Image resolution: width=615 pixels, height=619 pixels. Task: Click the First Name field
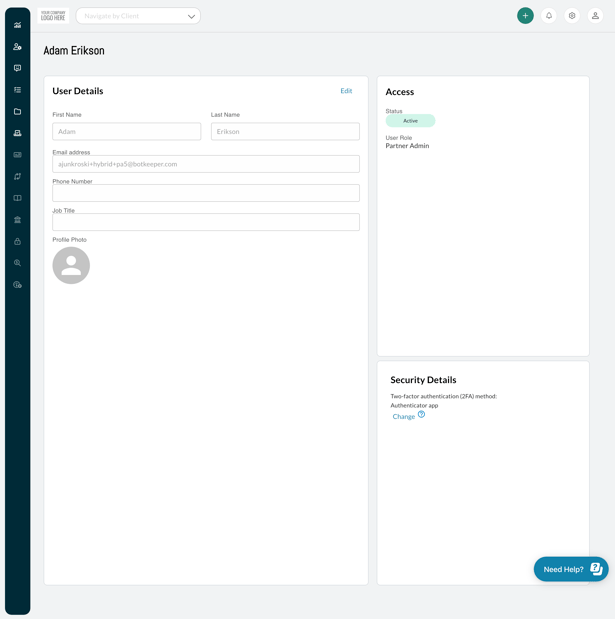click(x=127, y=131)
